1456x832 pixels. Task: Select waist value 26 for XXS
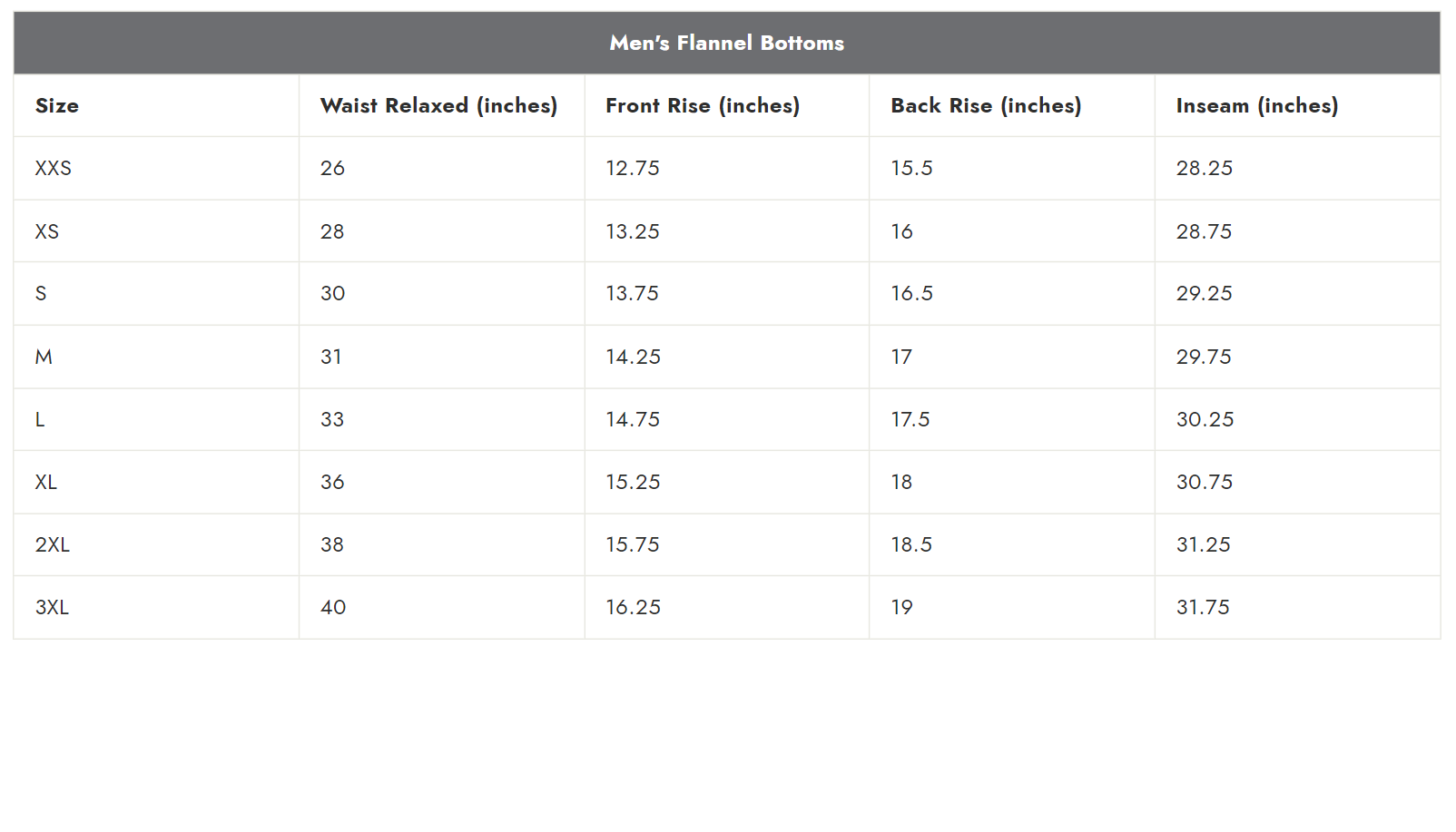coord(332,168)
